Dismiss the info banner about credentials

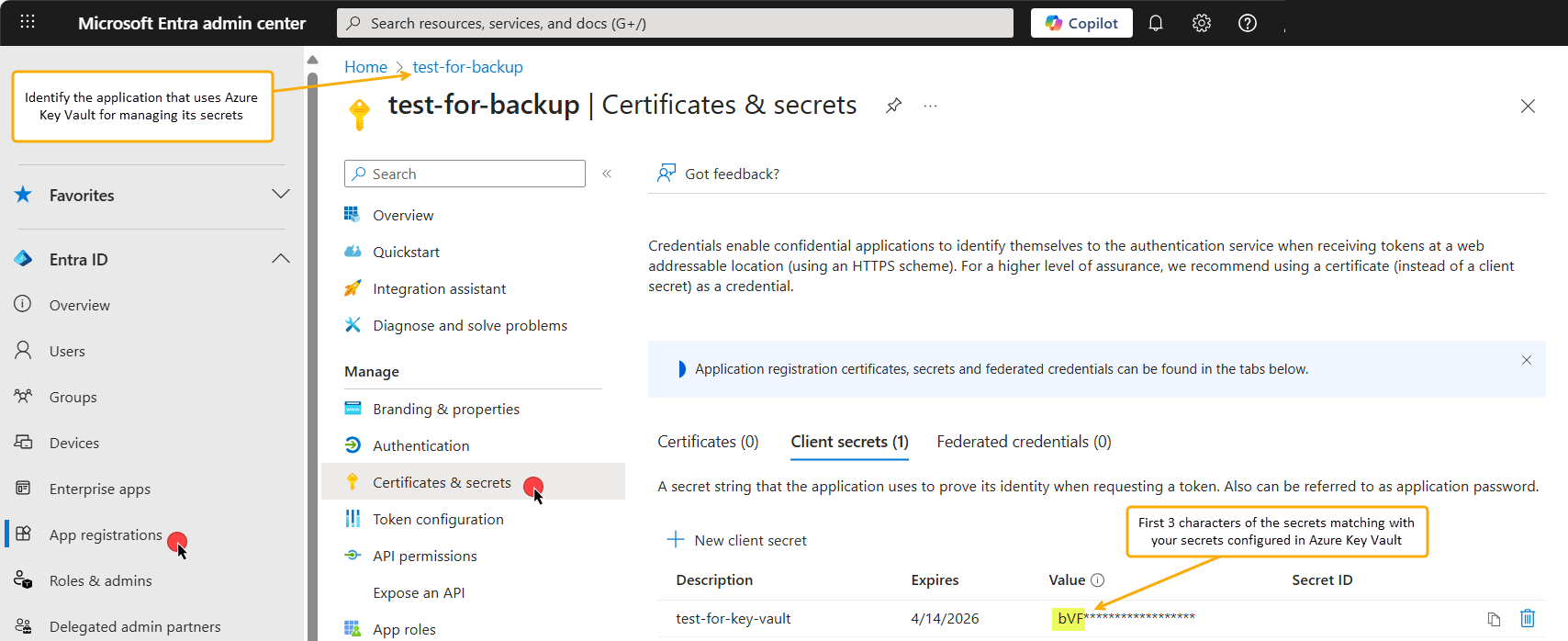pos(1527,360)
